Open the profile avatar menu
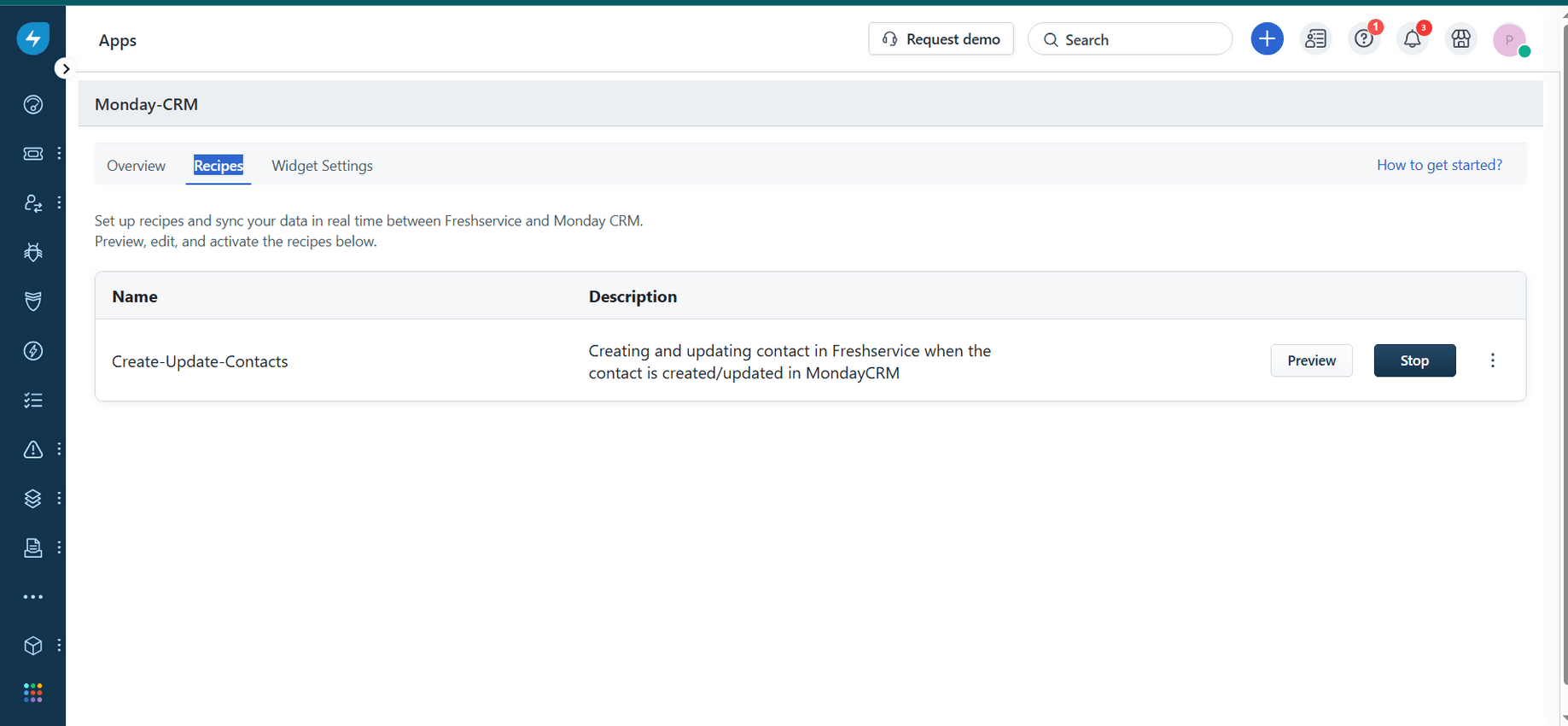This screenshot has width=1568, height=726. pos(1509,40)
